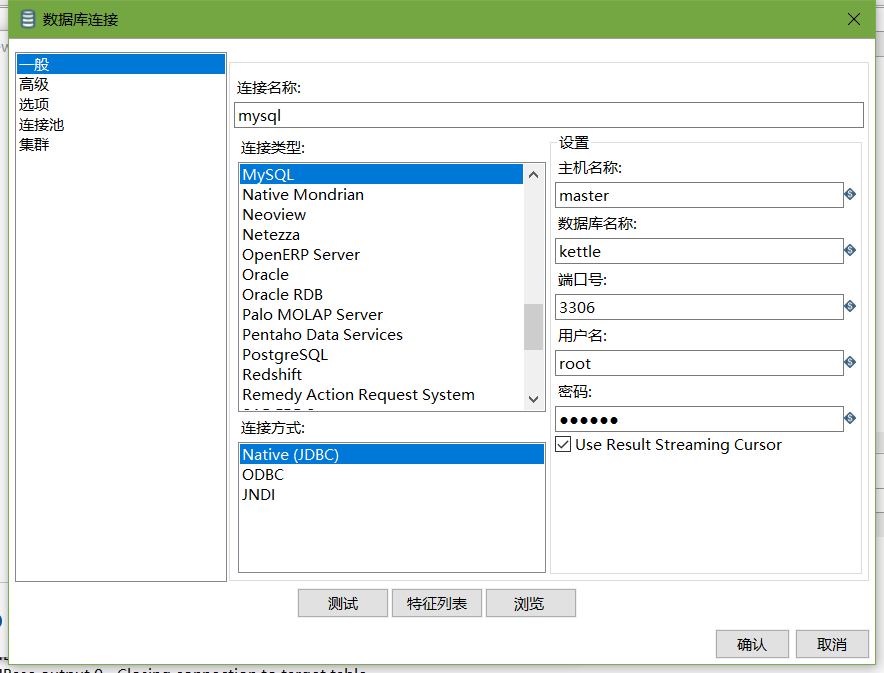Click variable icon beside host name field
The image size is (884, 673).
[850, 194]
